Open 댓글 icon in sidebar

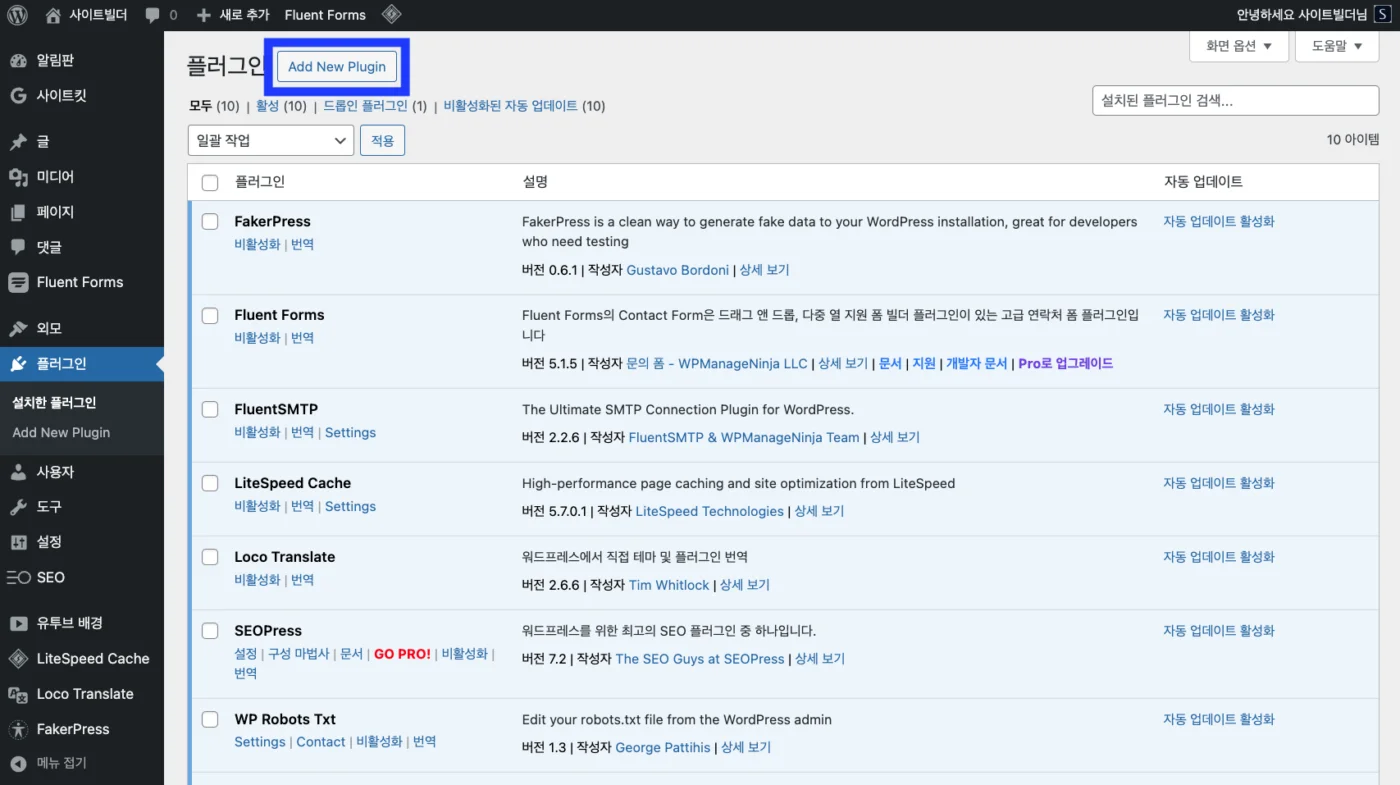point(18,247)
